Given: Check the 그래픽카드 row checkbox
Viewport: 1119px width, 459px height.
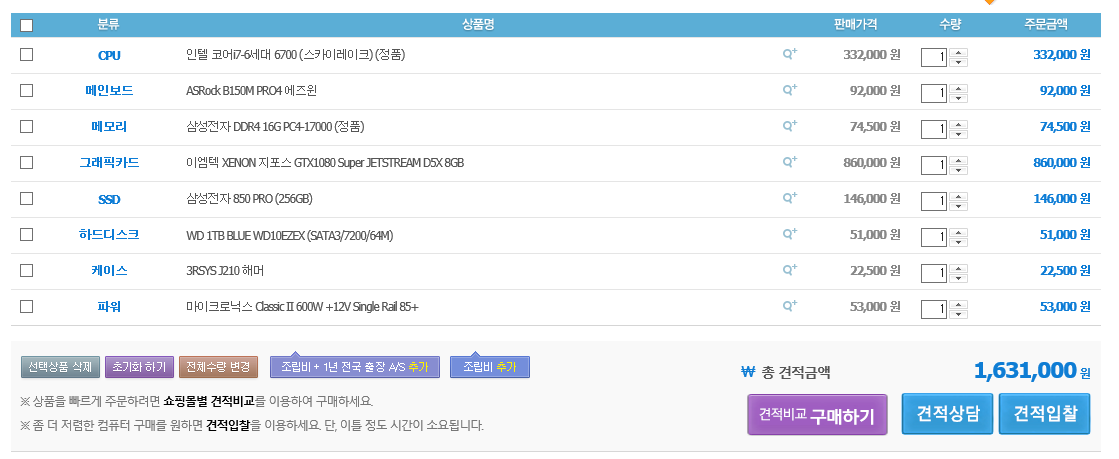Looking at the screenshot, I should [26, 162].
